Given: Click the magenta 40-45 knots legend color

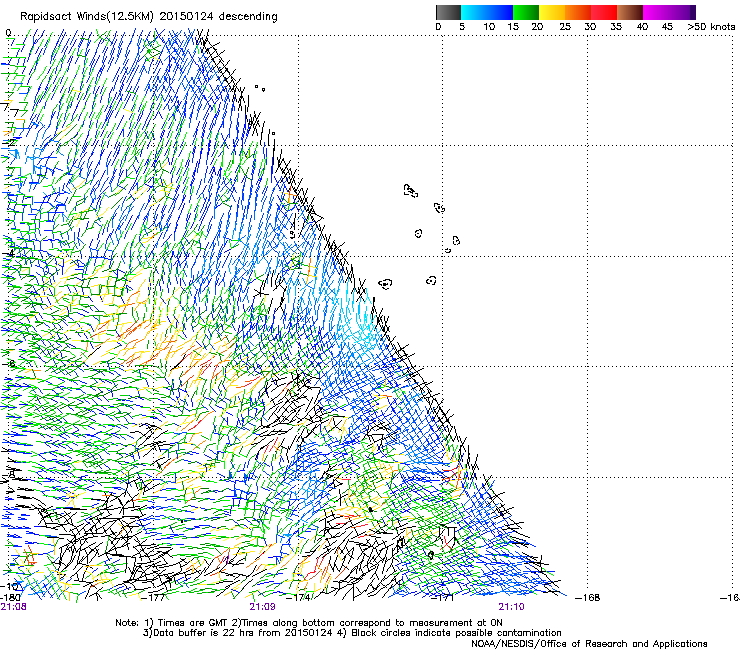Looking at the screenshot, I should click(x=656, y=12).
